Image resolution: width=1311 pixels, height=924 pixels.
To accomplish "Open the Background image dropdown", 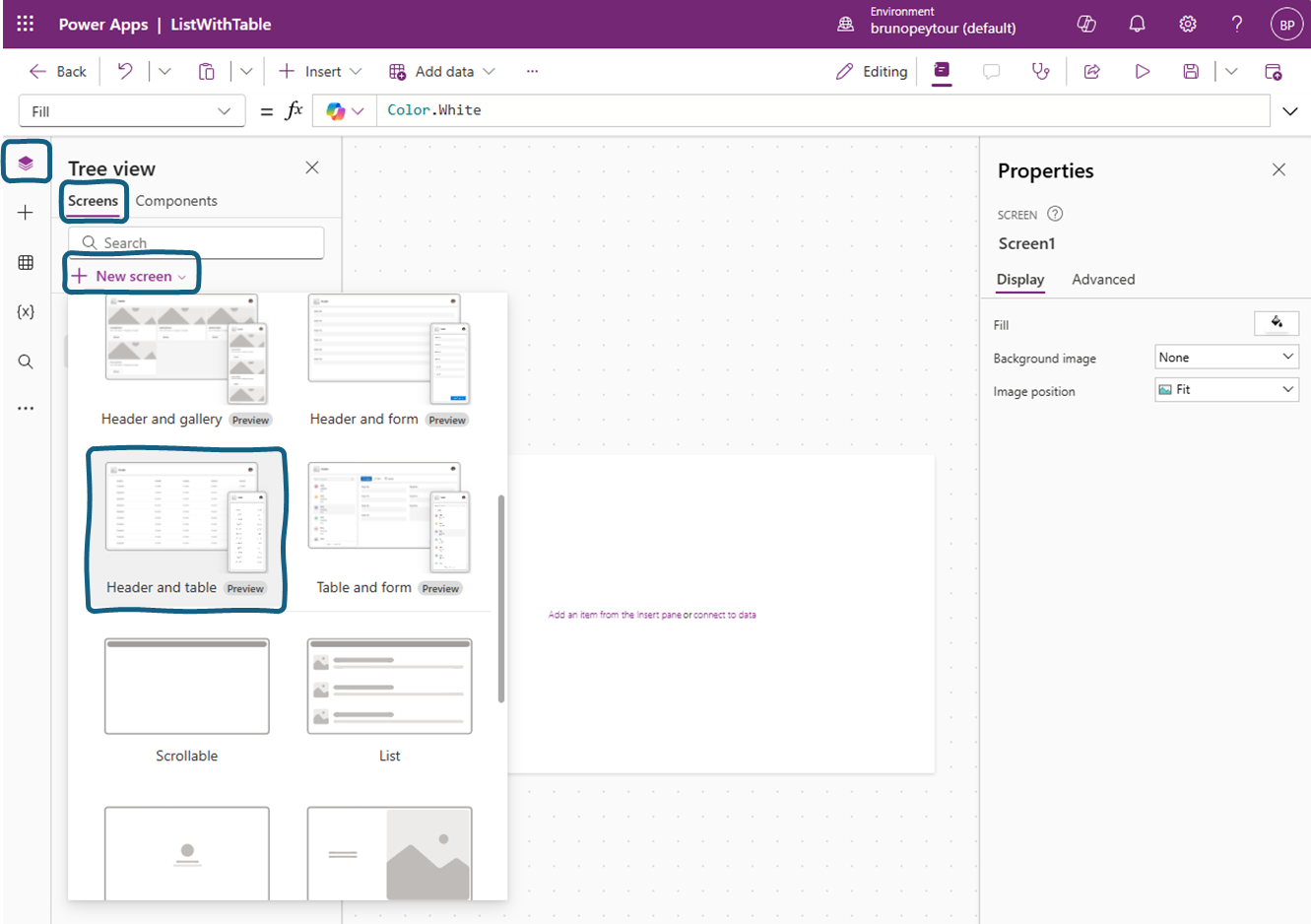I will [x=1225, y=357].
